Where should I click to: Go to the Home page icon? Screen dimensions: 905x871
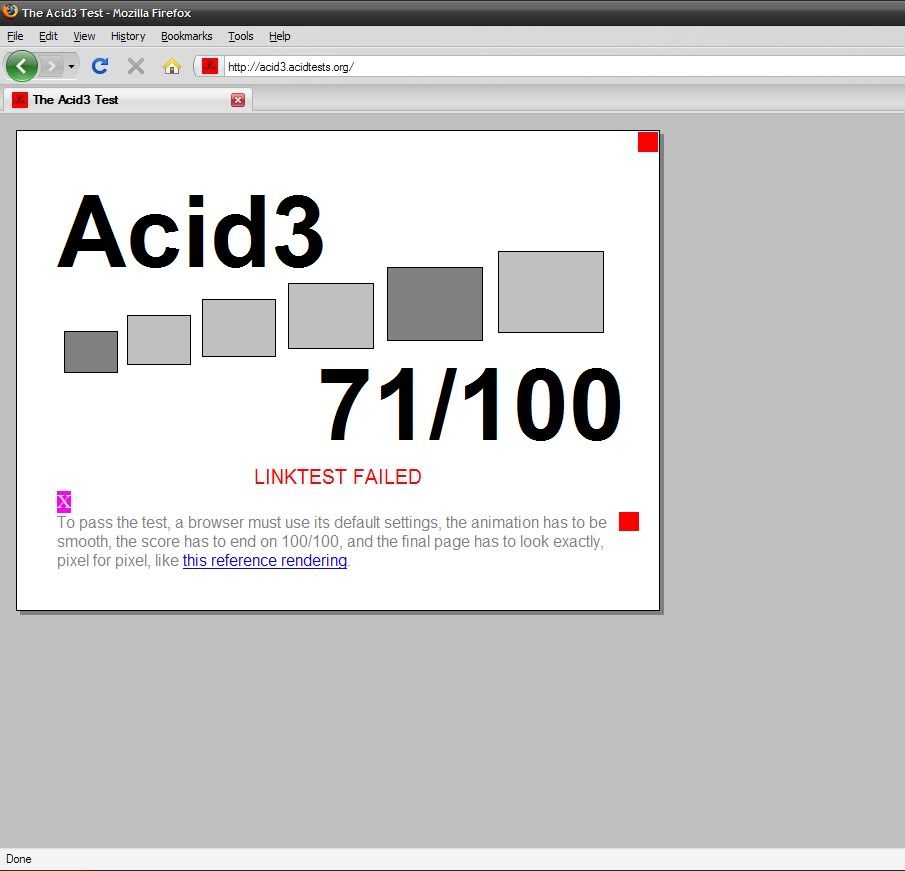(x=171, y=66)
